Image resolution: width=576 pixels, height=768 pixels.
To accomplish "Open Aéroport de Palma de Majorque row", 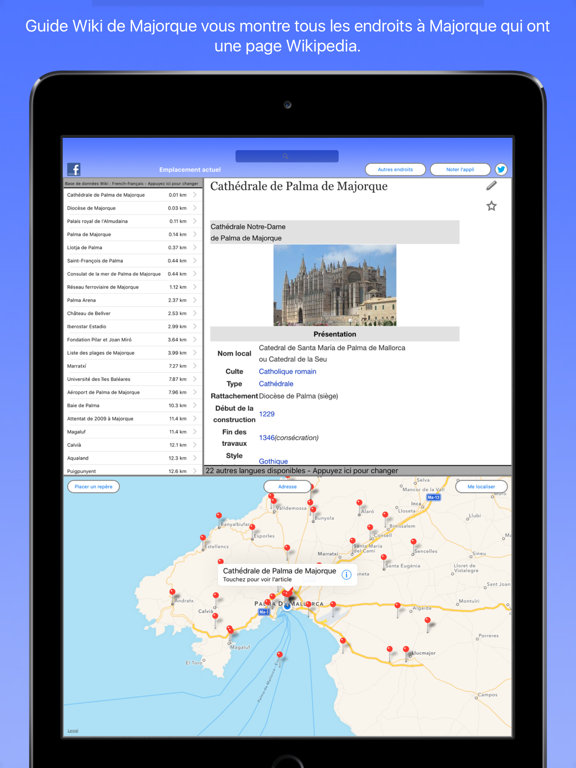I will 133,392.
